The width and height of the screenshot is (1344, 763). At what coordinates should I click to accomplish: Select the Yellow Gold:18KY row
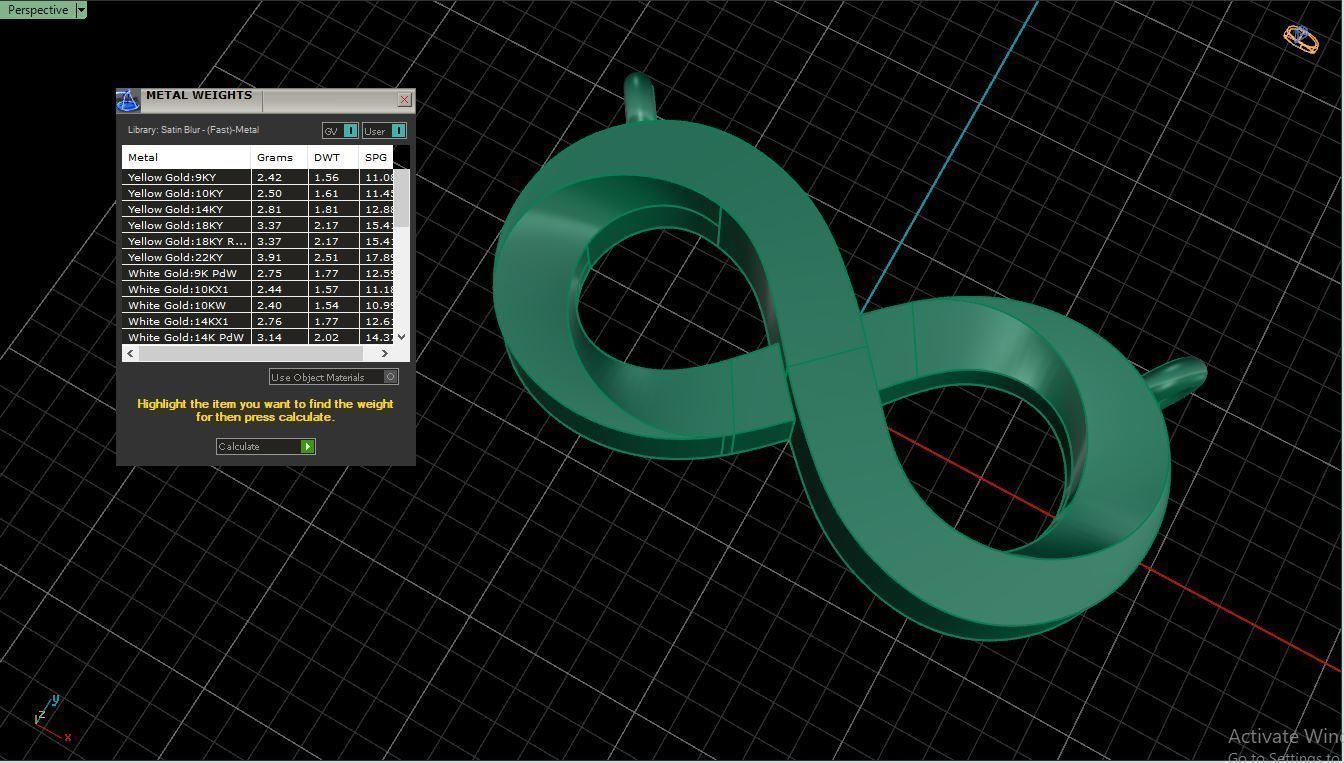258,225
